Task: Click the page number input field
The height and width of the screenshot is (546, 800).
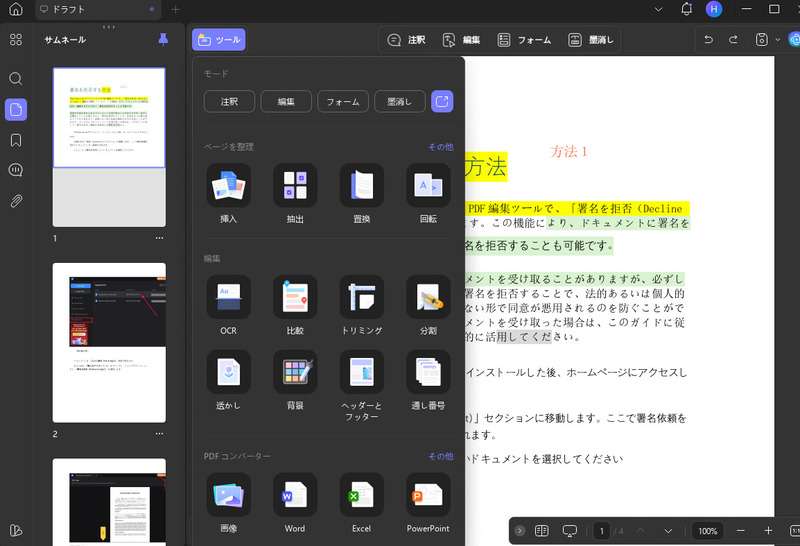Action: pyautogui.click(x=602, y=531)
